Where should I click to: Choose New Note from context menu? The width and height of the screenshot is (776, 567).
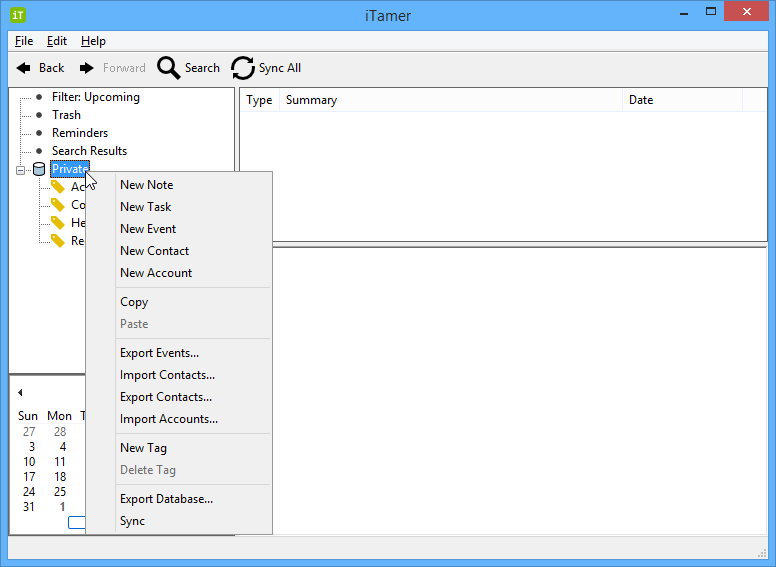coord(146,185)
